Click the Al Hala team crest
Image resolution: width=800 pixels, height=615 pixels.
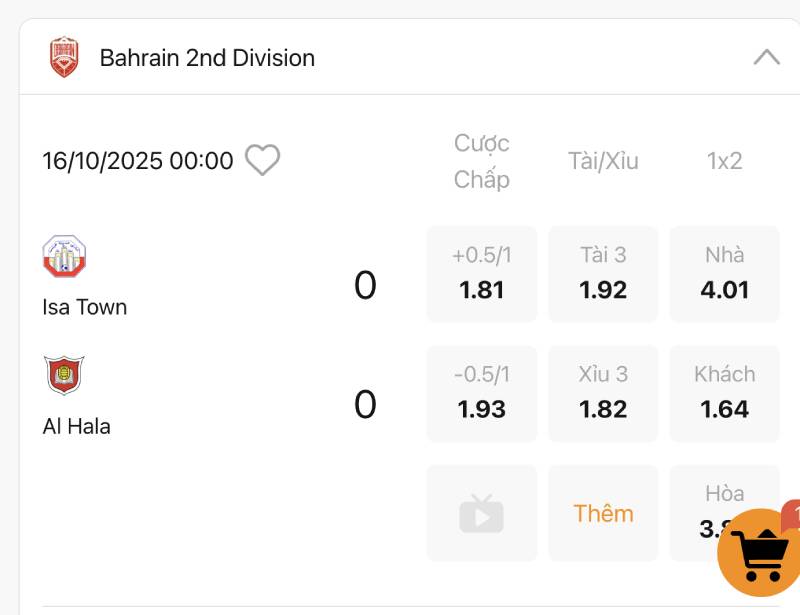coord(64,375)
